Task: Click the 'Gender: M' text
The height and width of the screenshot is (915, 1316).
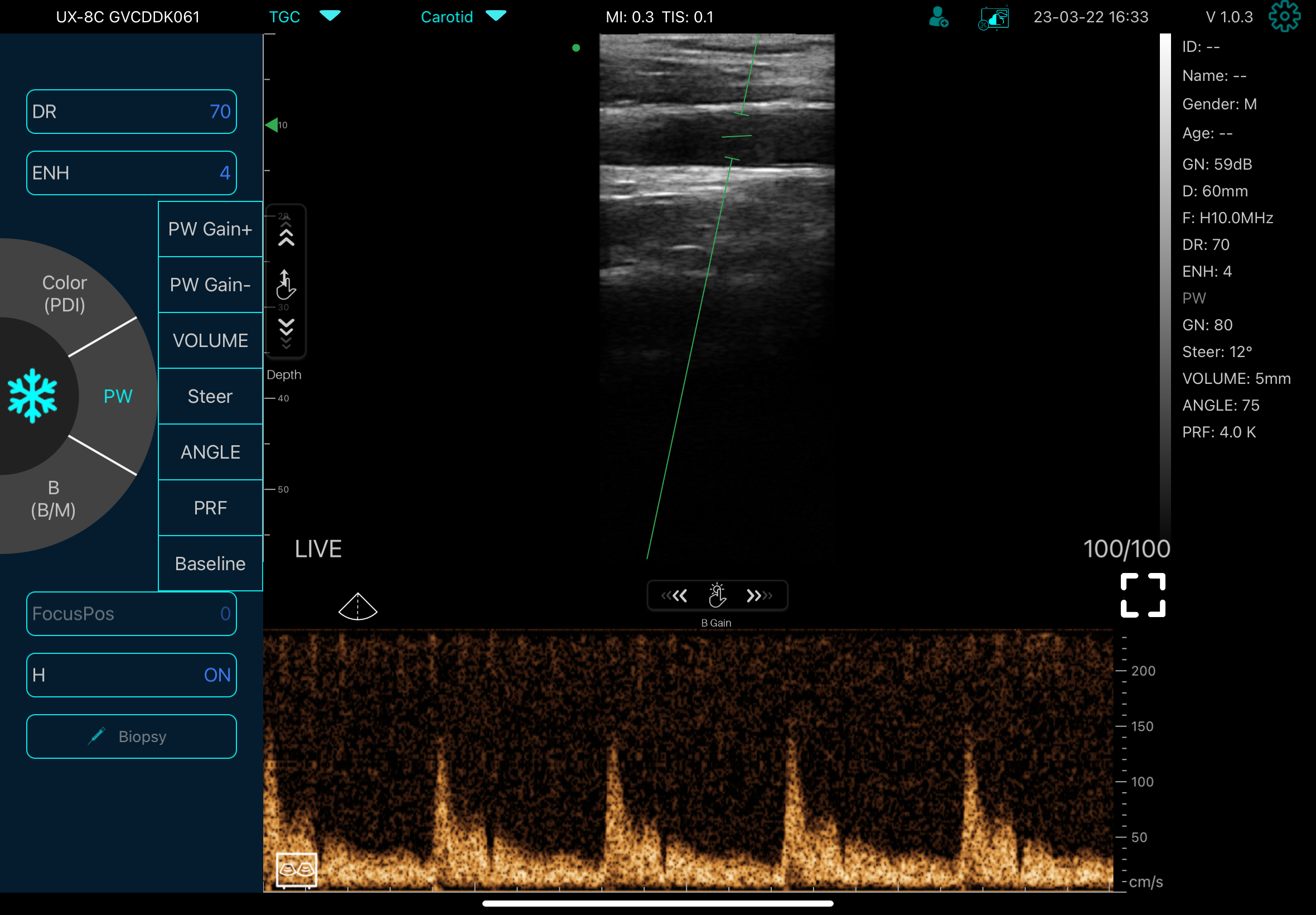Action: click(1219, 104)
